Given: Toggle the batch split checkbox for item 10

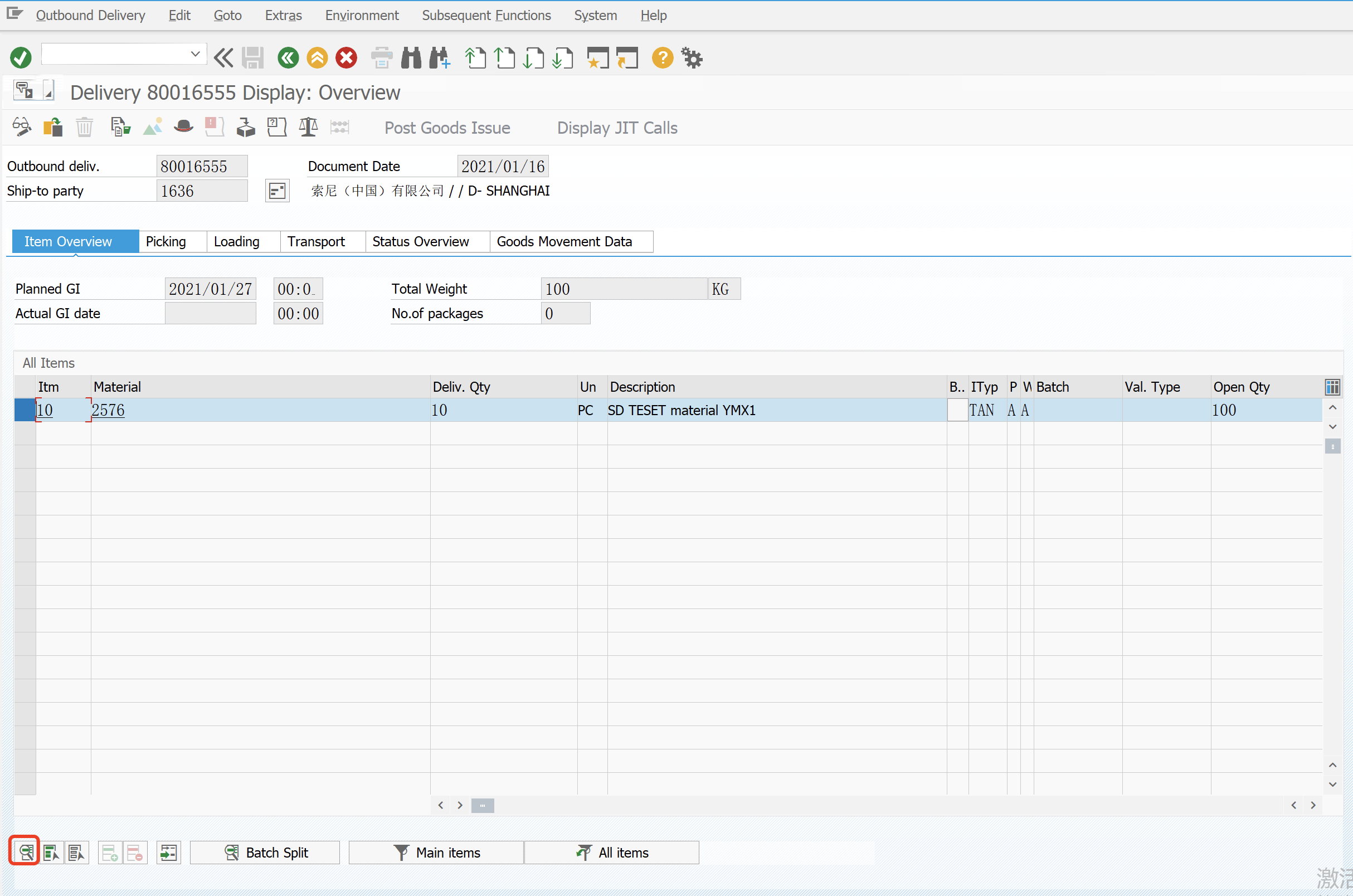Looking at the screenshot, I should point(957,410).
